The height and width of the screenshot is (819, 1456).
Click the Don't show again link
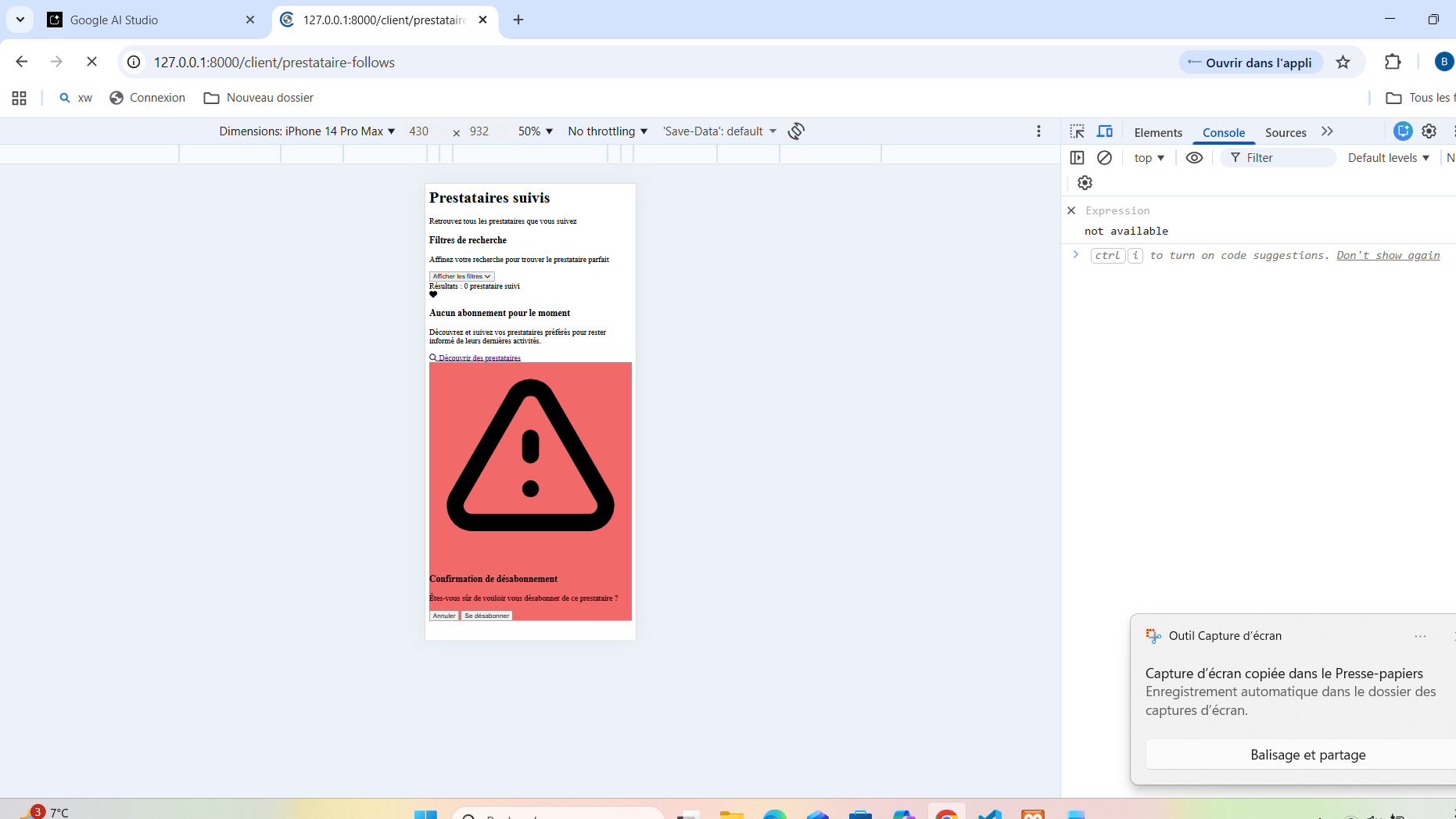pos(1388,256)
